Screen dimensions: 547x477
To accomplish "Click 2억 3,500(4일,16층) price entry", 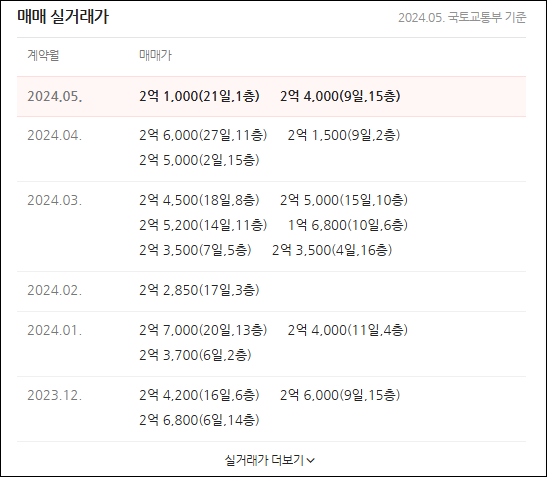I will (x=332, y=250).
